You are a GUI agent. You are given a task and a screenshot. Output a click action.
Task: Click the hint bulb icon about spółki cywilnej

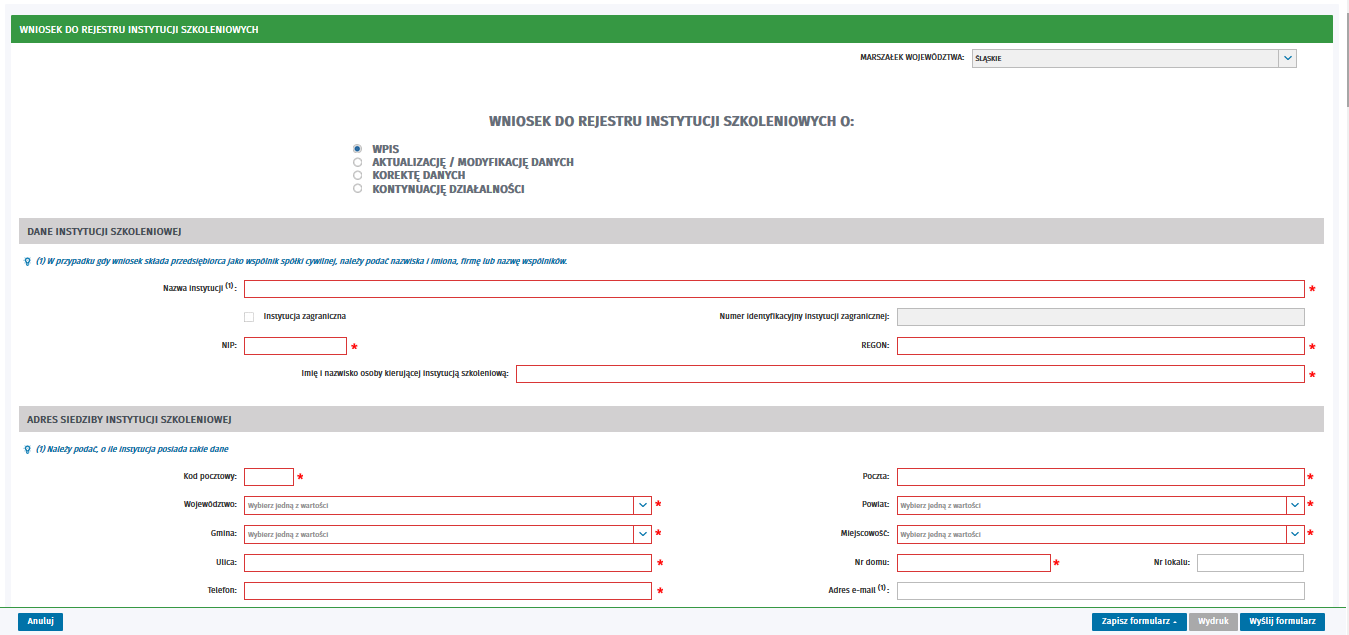point(26,261)
